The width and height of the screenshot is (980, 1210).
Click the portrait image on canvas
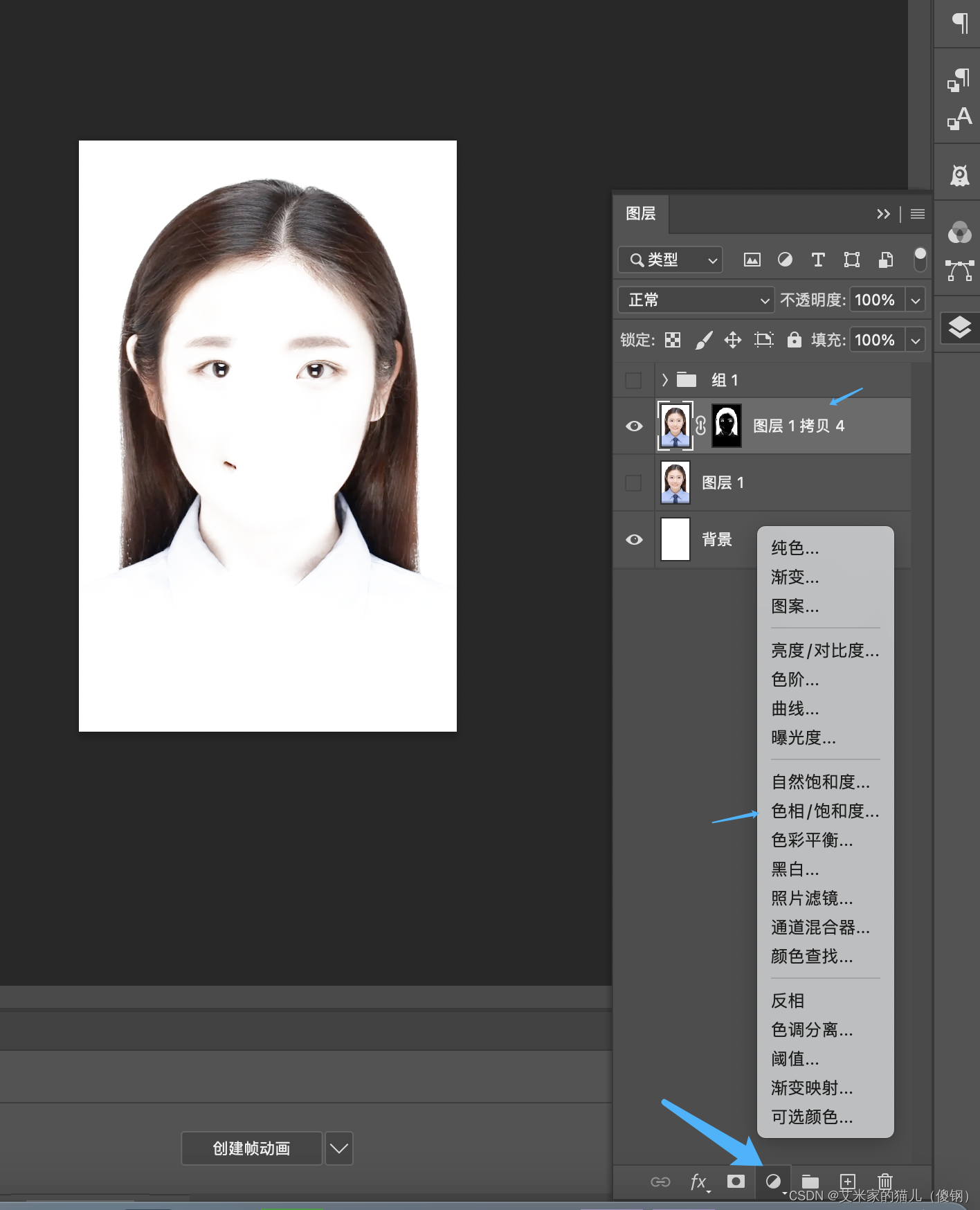pyautogui.click(x=268, y=436)
